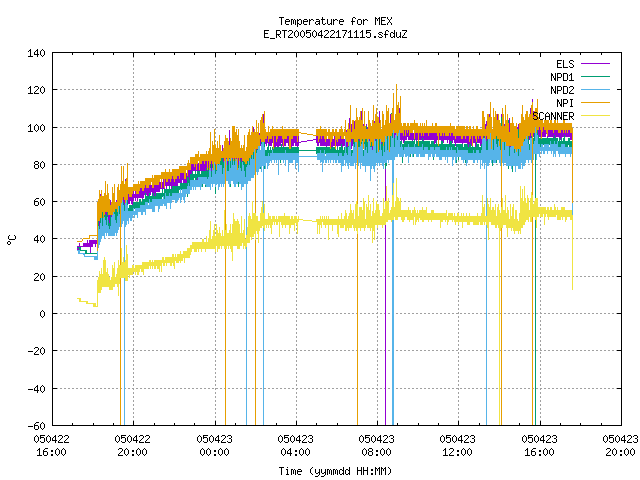Click the x-axis label 050423 12:00
Screen dimensions: 640x480
[x=458, y=445]
